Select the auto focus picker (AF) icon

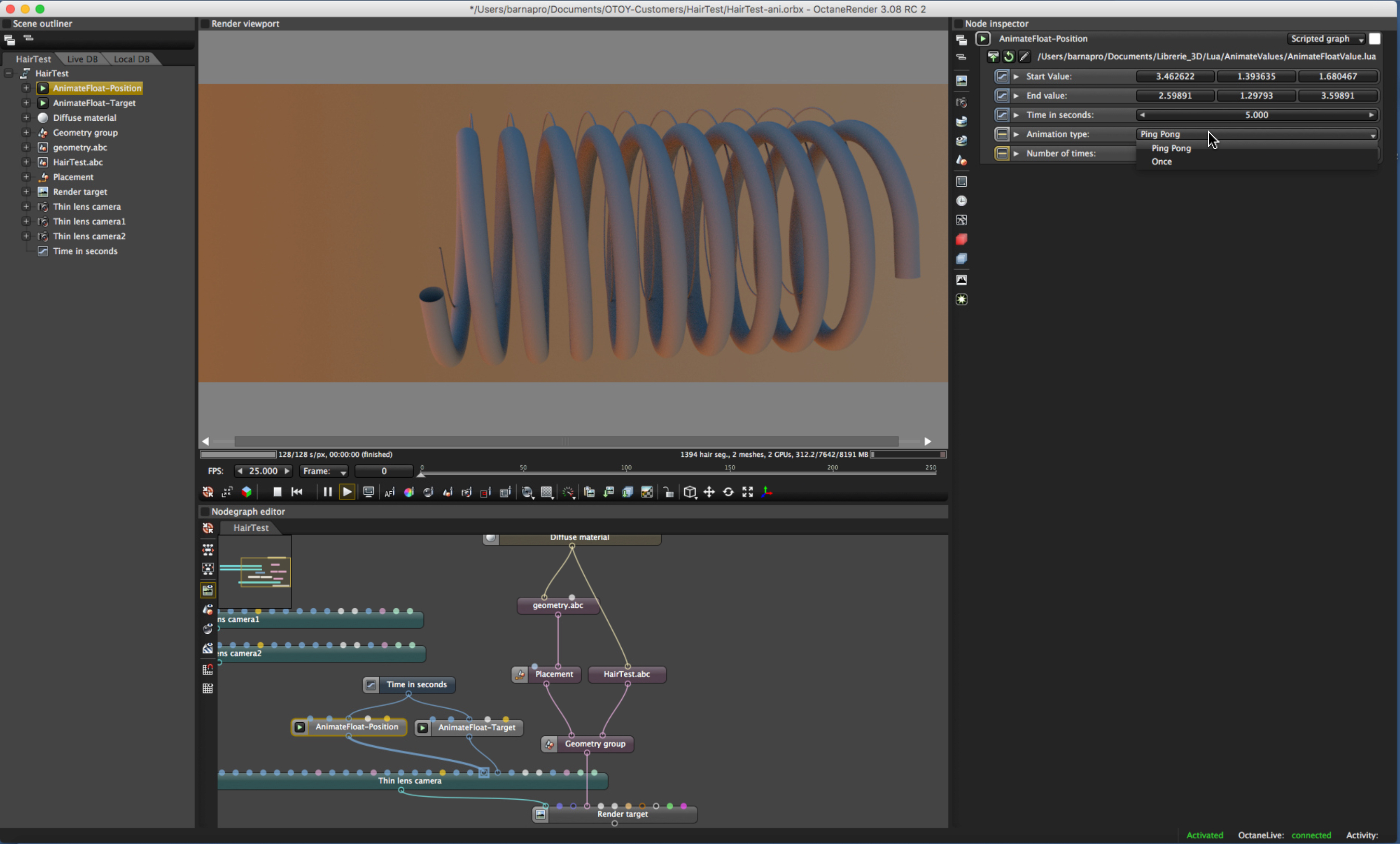pos(390,492)
